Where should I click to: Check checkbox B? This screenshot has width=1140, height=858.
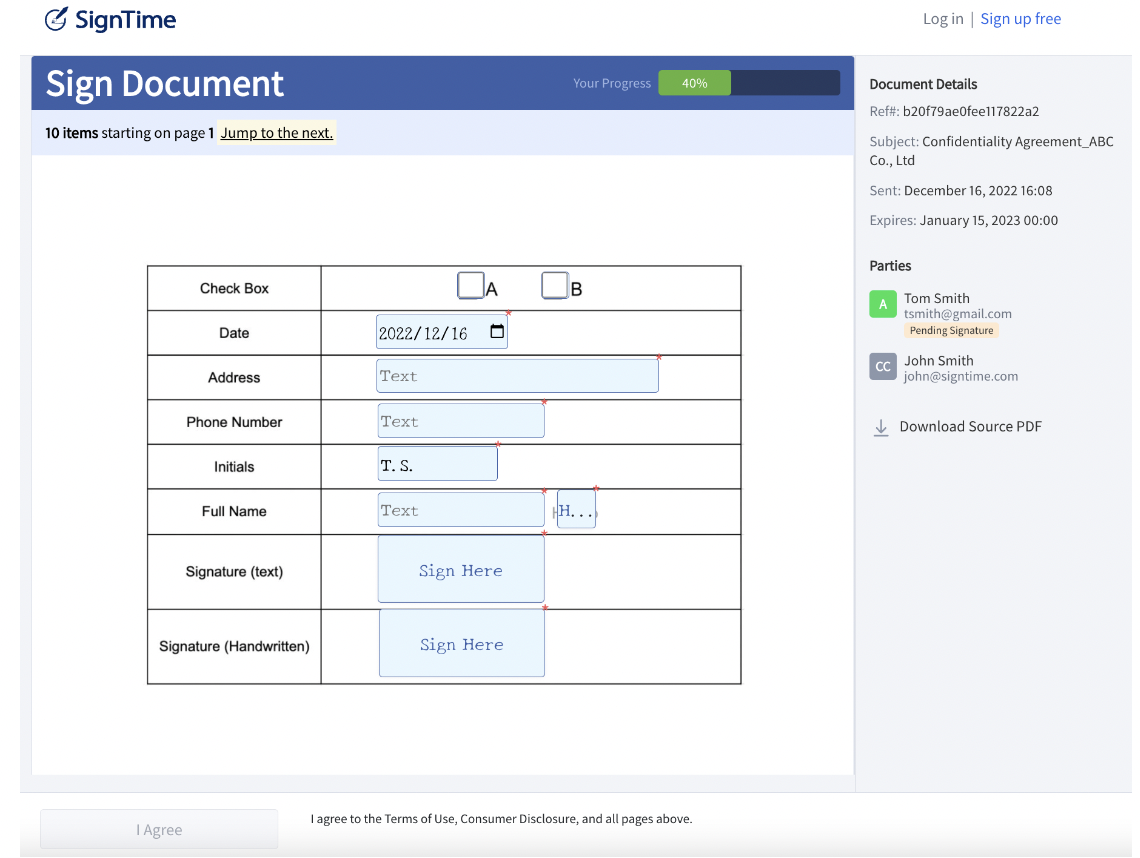[x=555, y=286]
